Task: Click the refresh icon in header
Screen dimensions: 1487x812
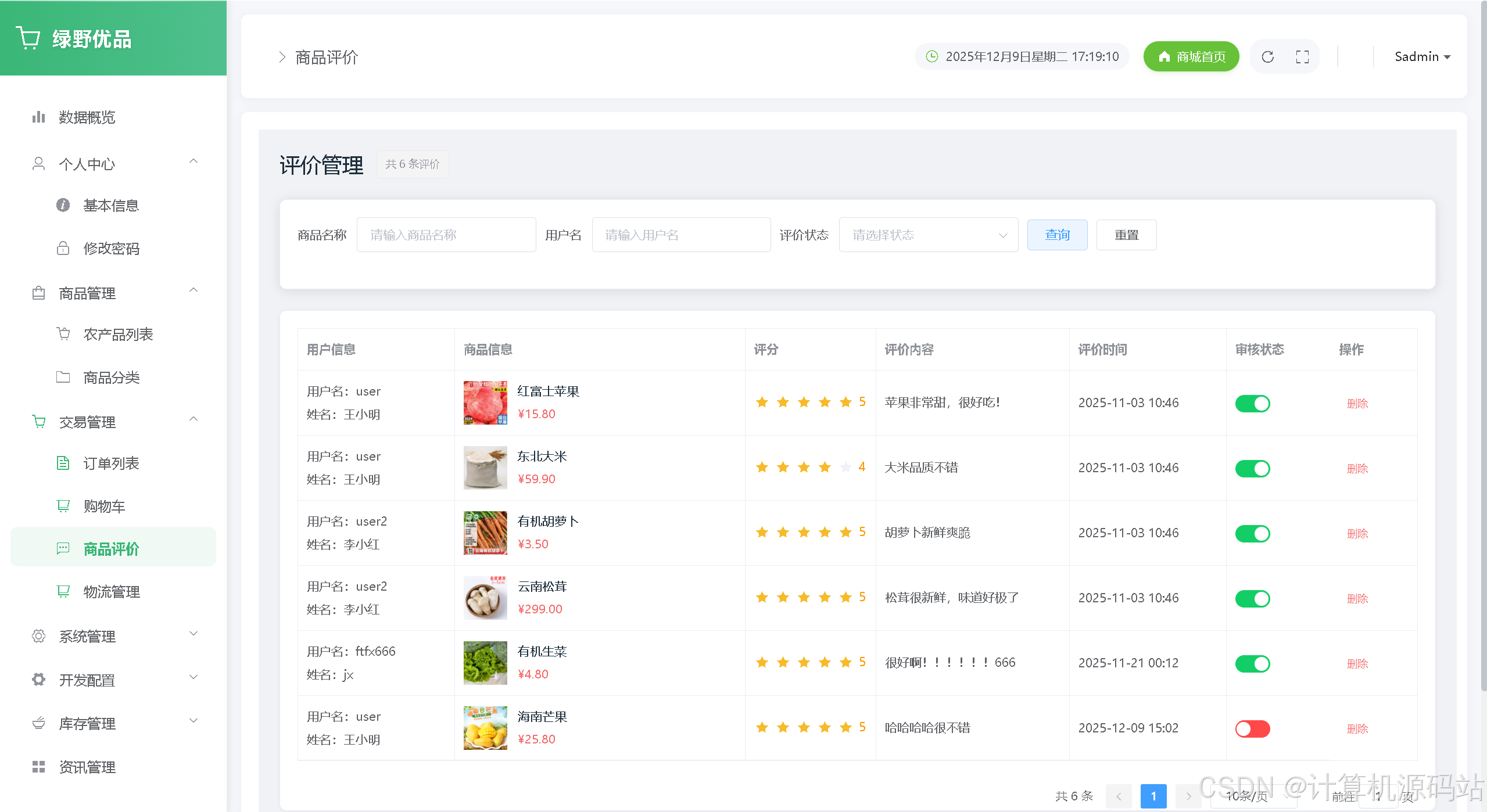Action: (x=1267, y=56)
